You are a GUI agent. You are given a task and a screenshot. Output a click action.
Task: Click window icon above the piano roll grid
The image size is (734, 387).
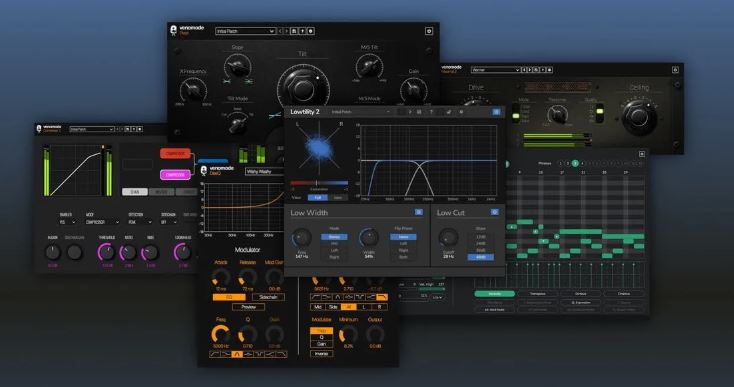[642, 154]
